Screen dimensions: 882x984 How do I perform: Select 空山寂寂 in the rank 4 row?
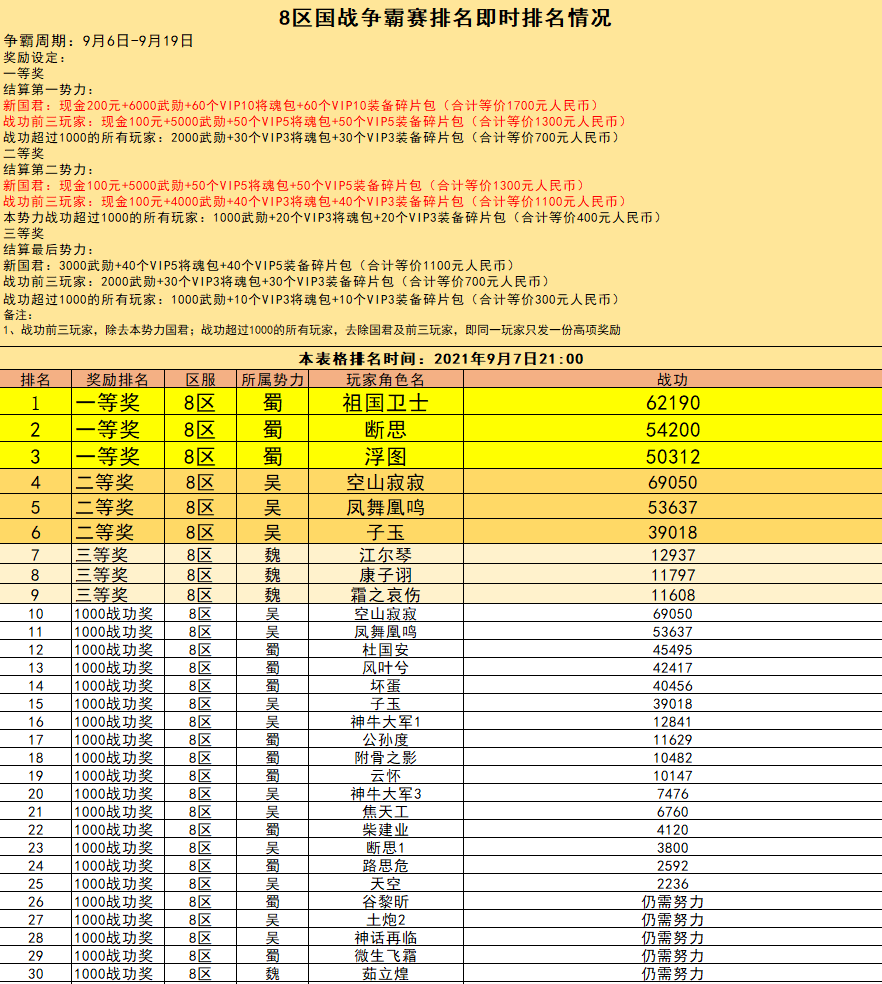[x=385, y=483]
